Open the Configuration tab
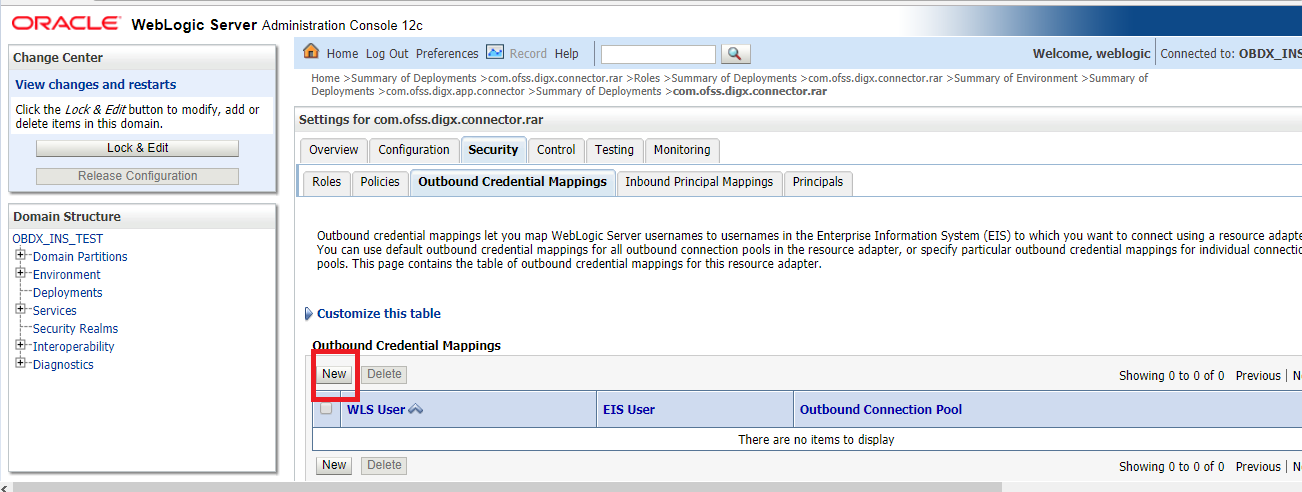Image resolution: width=1302 pixels, height=492 pixels. coord(414,150)
